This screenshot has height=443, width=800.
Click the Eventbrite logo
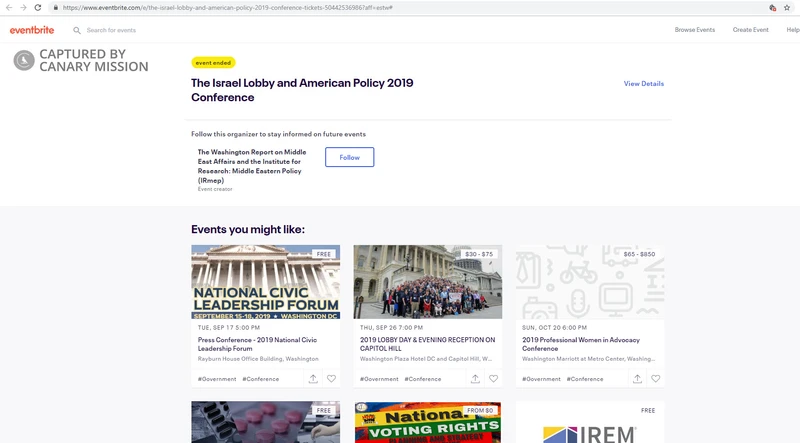pyautogui.click(x=32, y=30)
